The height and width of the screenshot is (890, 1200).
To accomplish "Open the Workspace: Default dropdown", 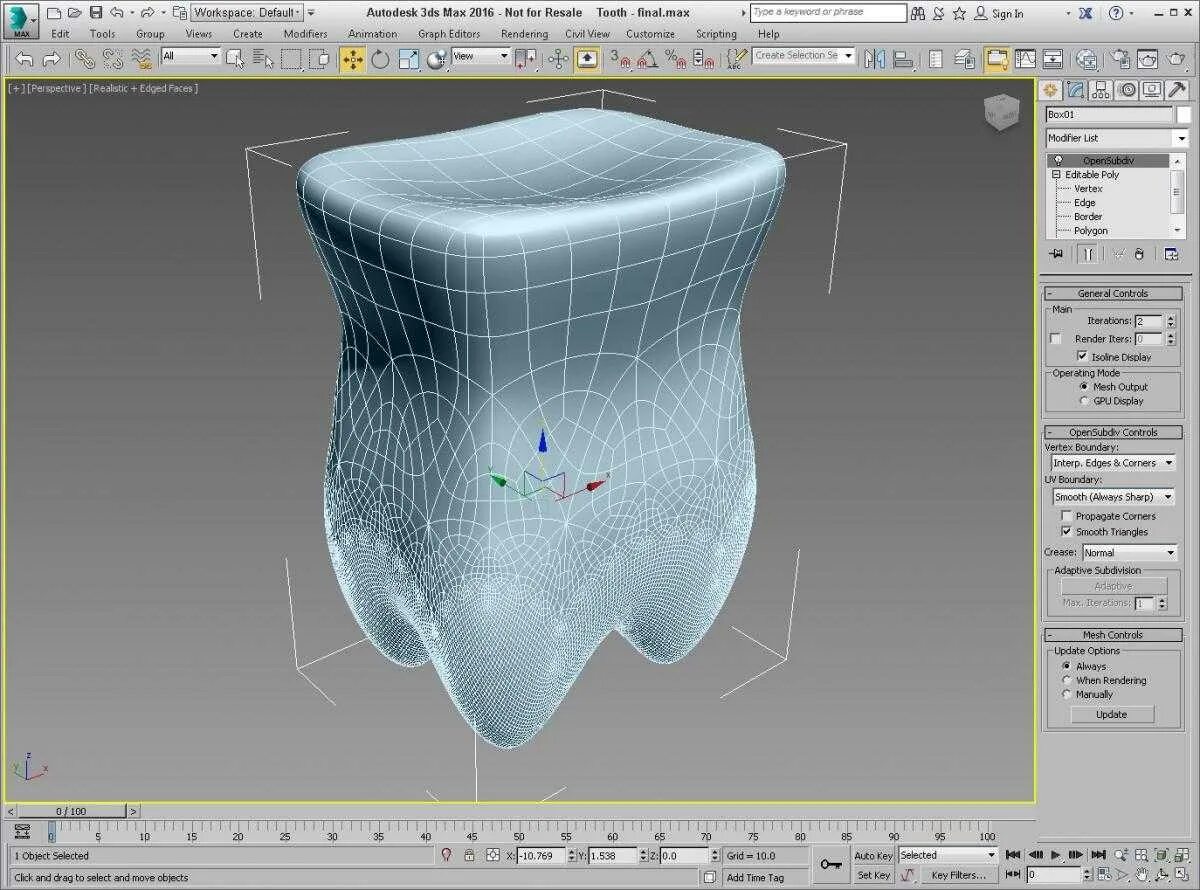I will 247,12.
